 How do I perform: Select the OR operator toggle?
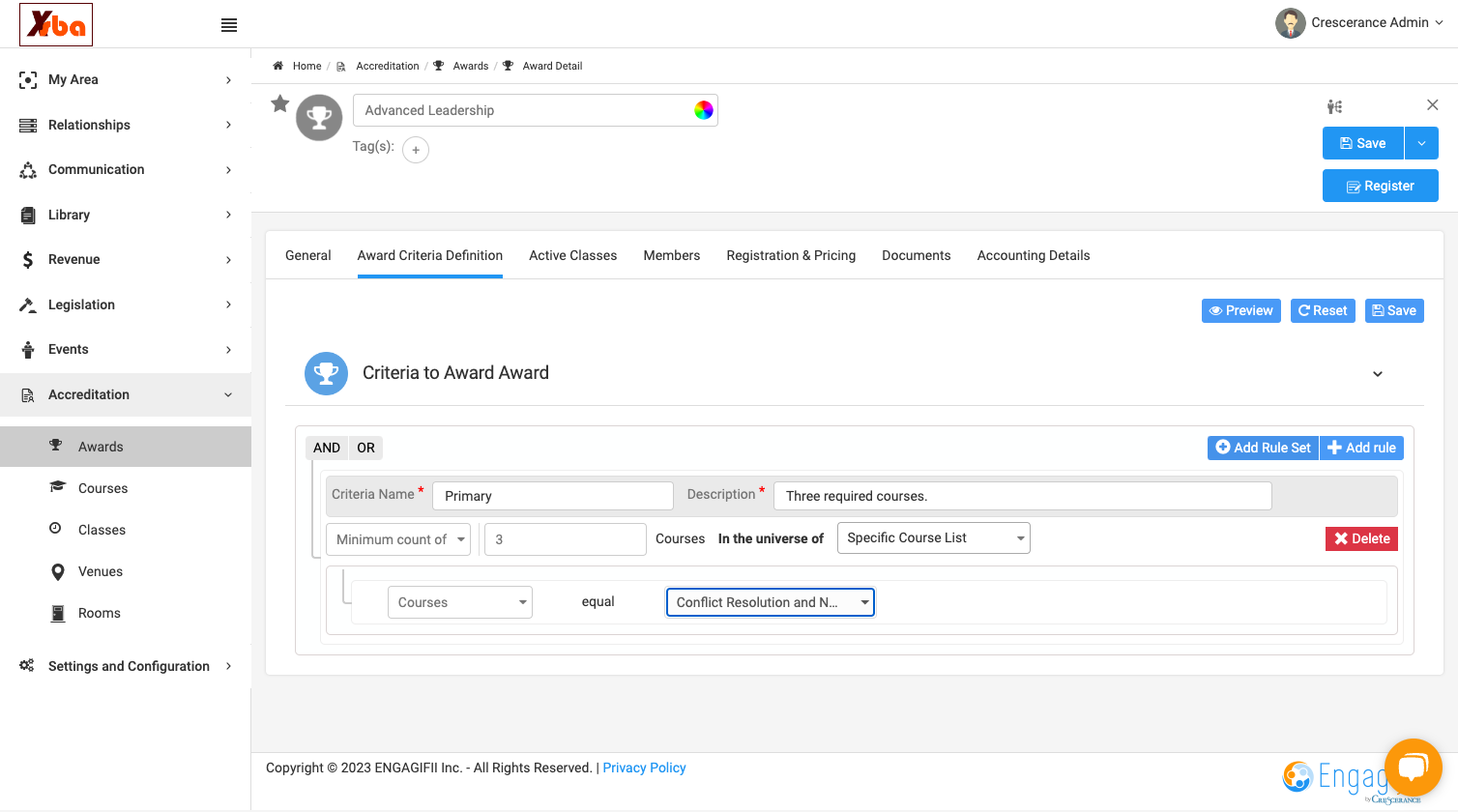(365, 448)
